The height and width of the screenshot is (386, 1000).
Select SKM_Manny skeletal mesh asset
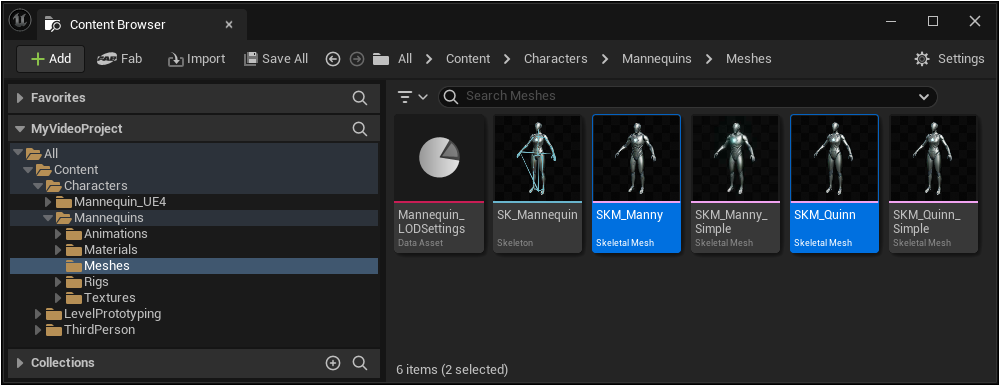(636, 184)
